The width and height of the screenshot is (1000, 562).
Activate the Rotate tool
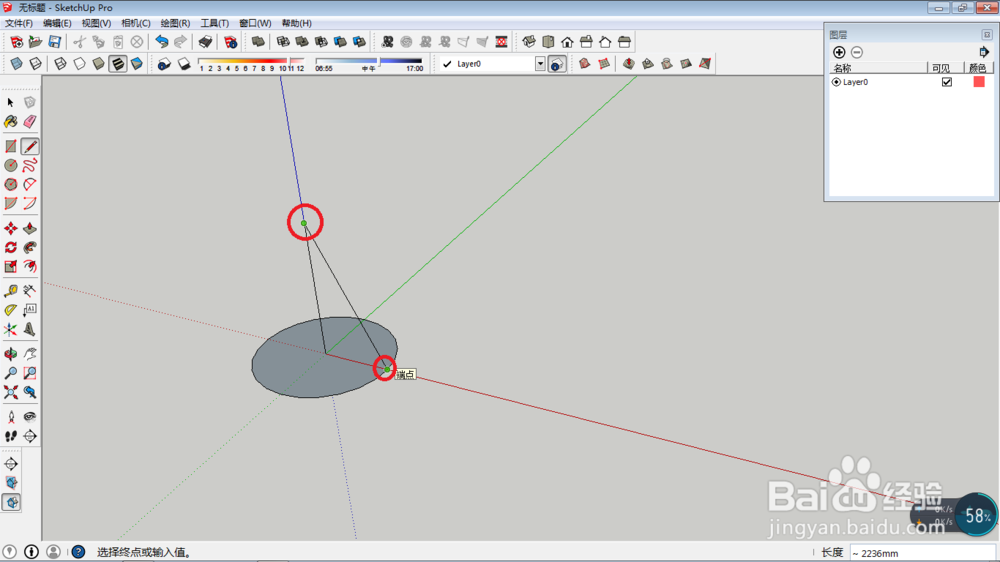(10, 247)
